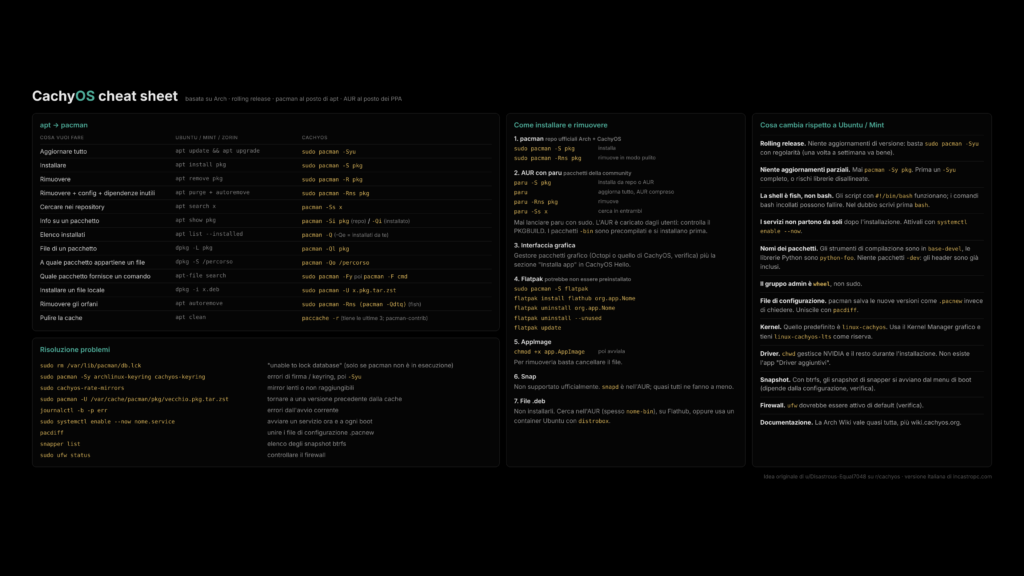Click 'sudo rm /var/lib/pacman/db.lck' command
Viewport: 1024px width, 576px height.
click(90, 366)
